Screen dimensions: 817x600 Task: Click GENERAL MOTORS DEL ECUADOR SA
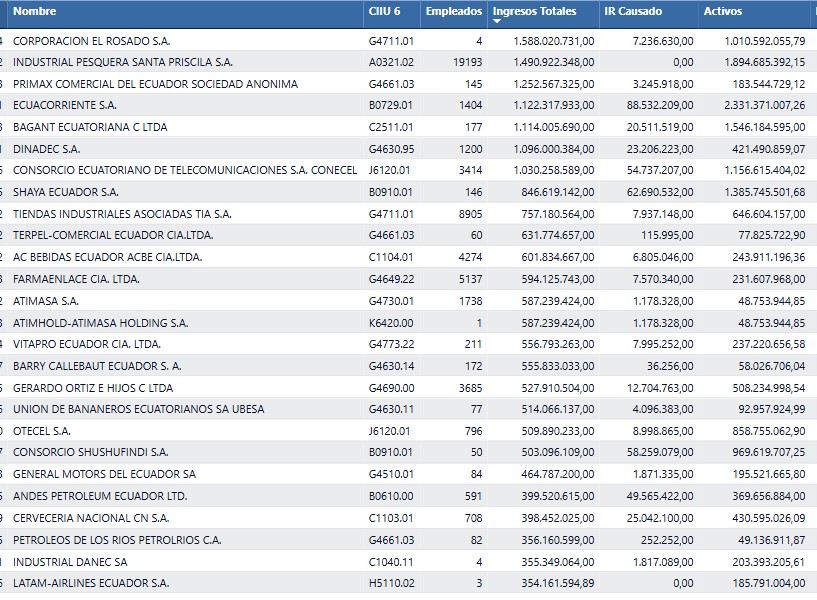104,474
